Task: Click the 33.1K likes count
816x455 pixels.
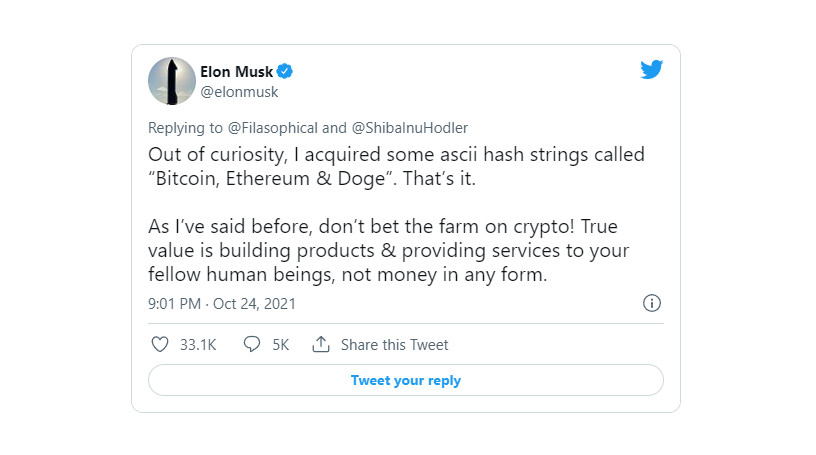Action: click(198, 345)
